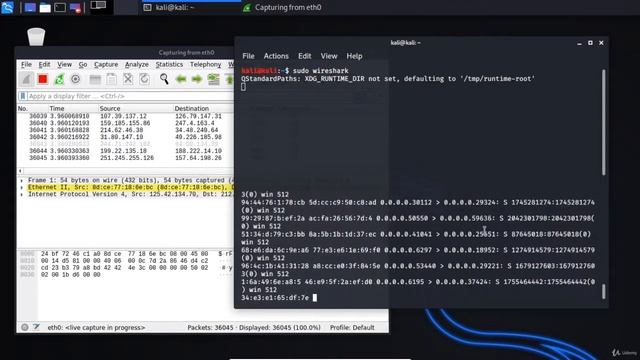Click eth0 live capture in progress text

96,327
